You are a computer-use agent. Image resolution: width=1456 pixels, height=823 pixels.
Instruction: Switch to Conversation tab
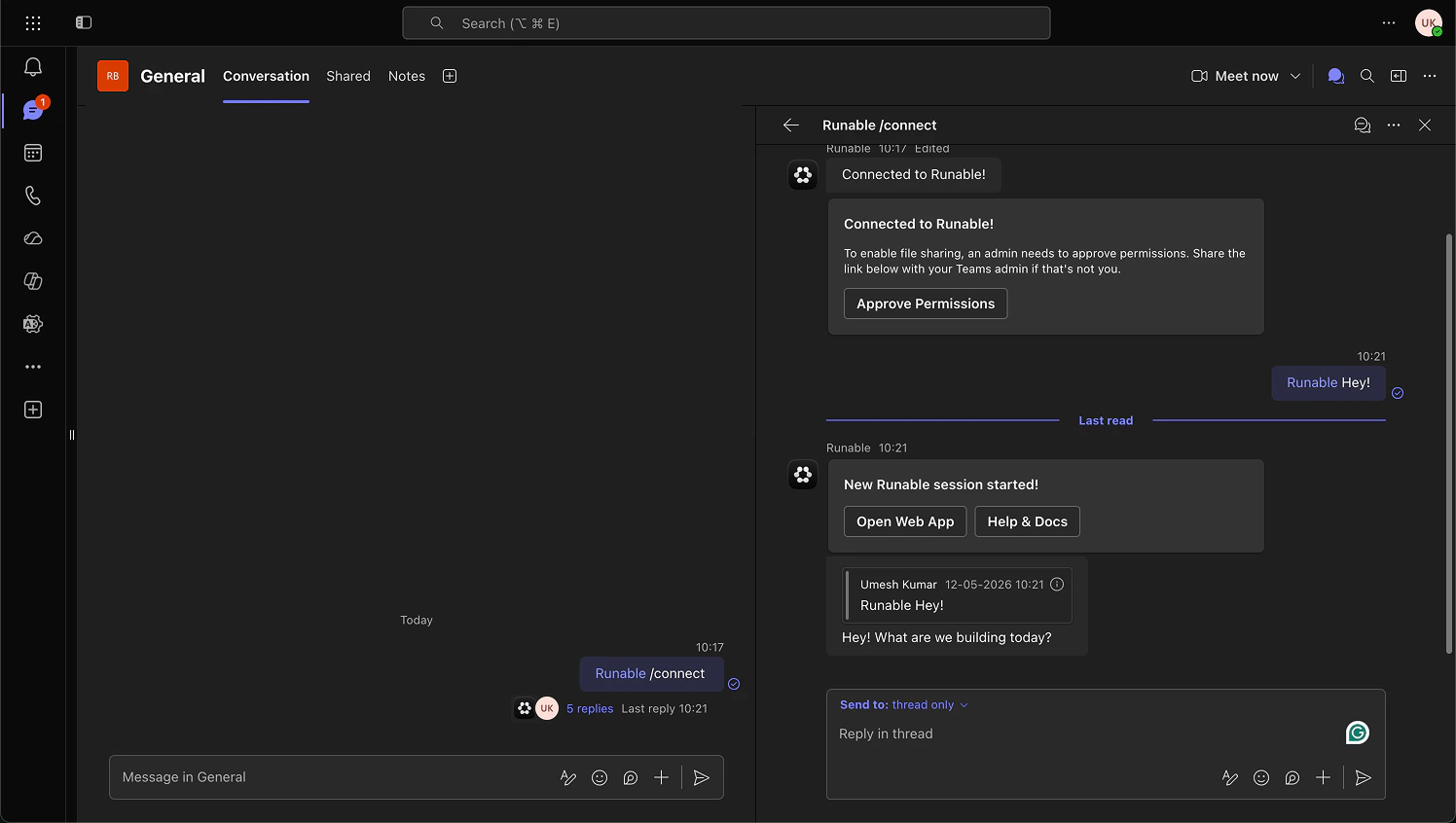pyautogui.click(x=266, y=76)
